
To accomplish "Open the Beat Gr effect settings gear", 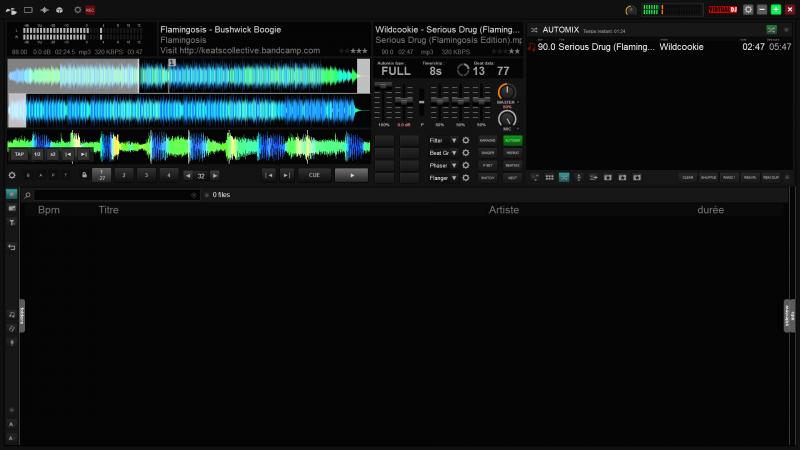I will 466,153.
